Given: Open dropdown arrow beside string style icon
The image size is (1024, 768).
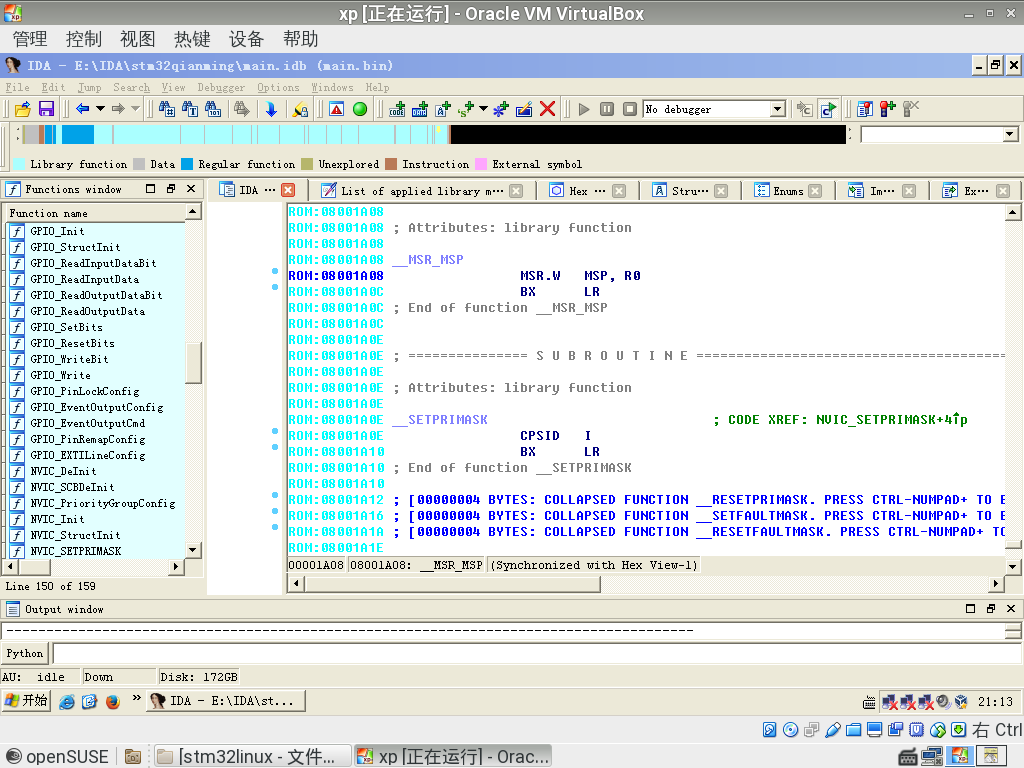Looking at the screenshot, I should tap(483, 109).
